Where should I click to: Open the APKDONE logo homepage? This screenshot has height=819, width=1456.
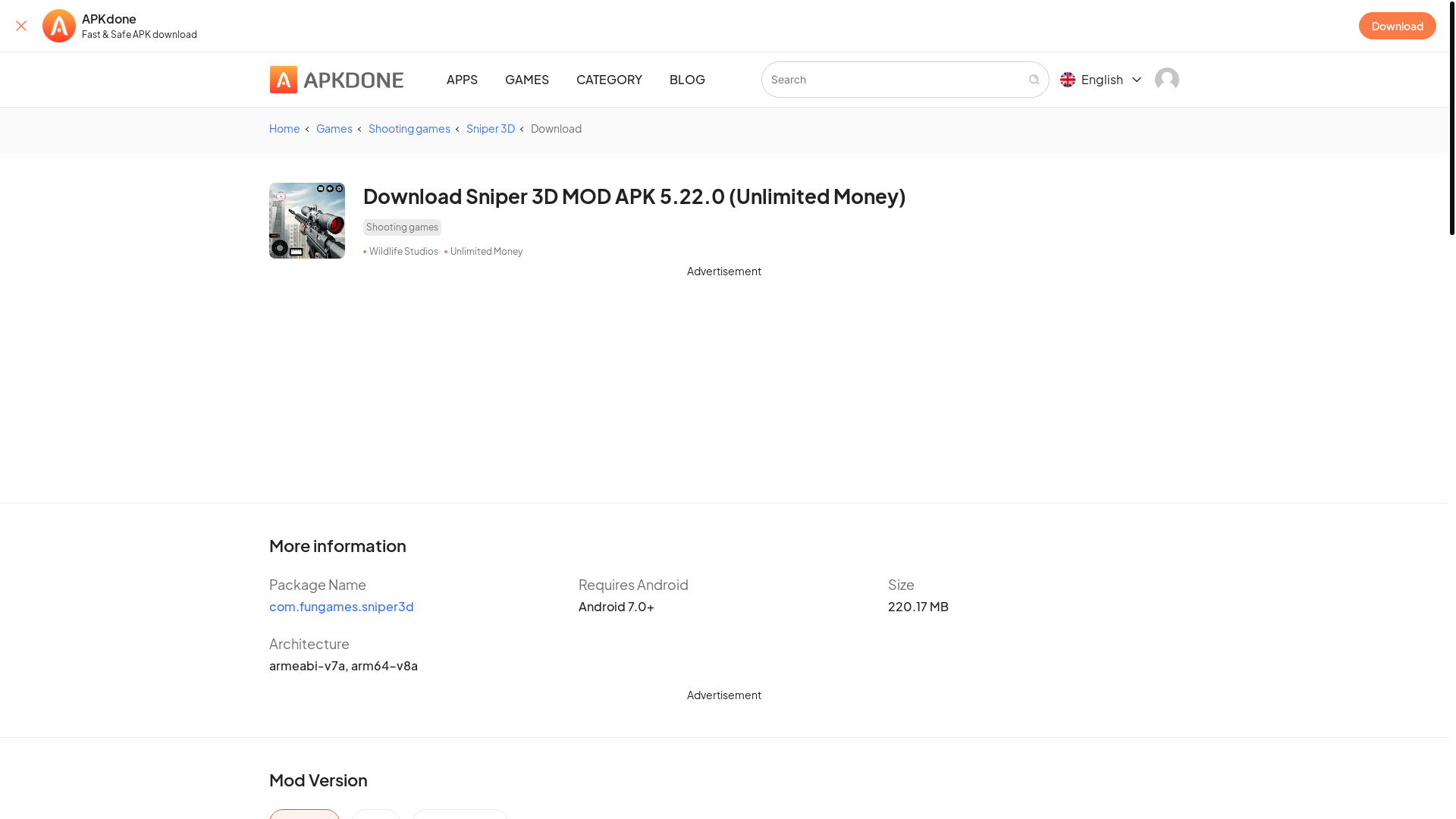pos(337,80)
